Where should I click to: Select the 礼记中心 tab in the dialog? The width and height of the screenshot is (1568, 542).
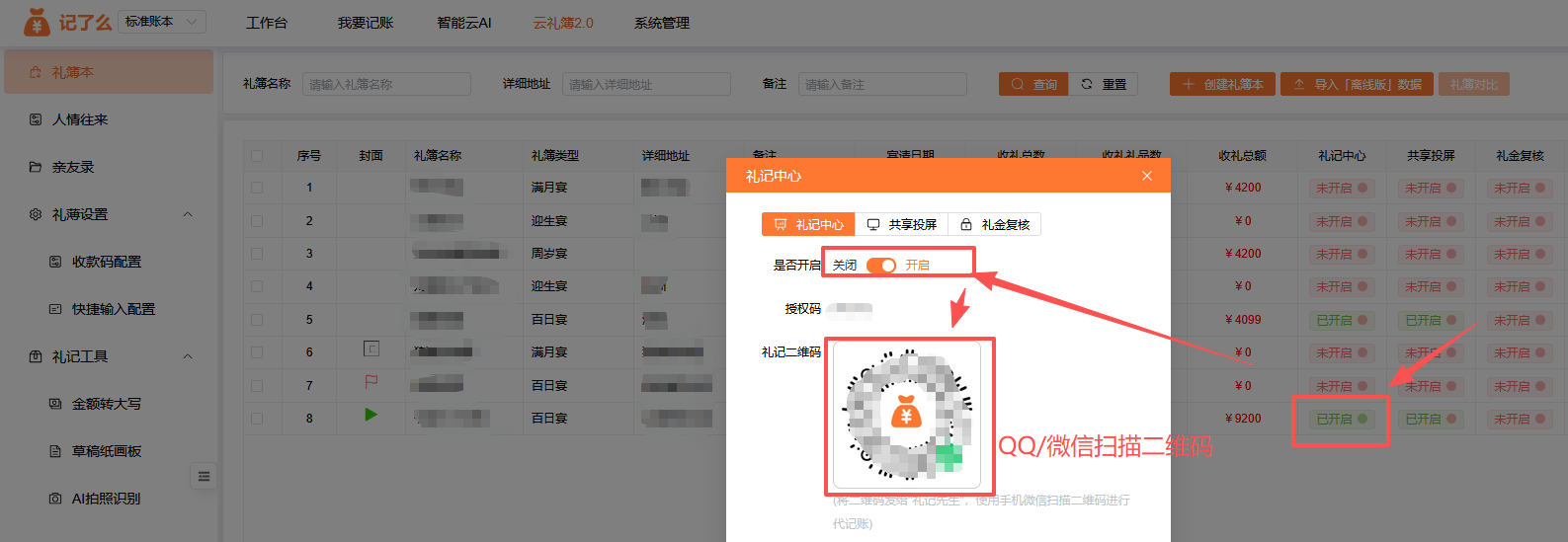click(x=808, y=224)
